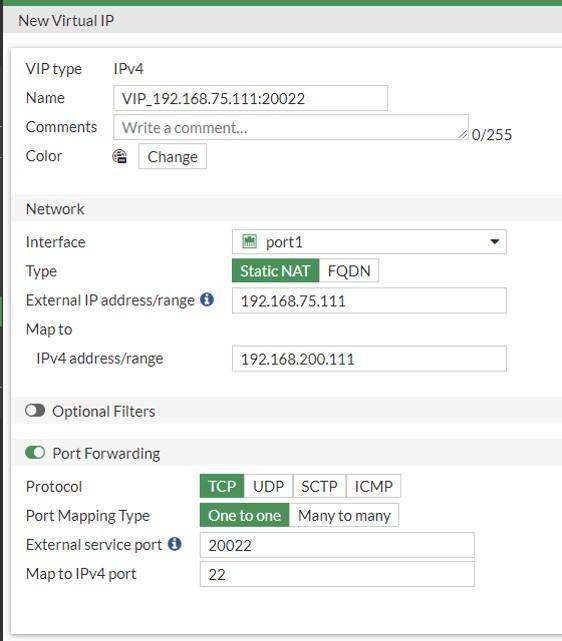Click the External service port field

coord(337,545)
